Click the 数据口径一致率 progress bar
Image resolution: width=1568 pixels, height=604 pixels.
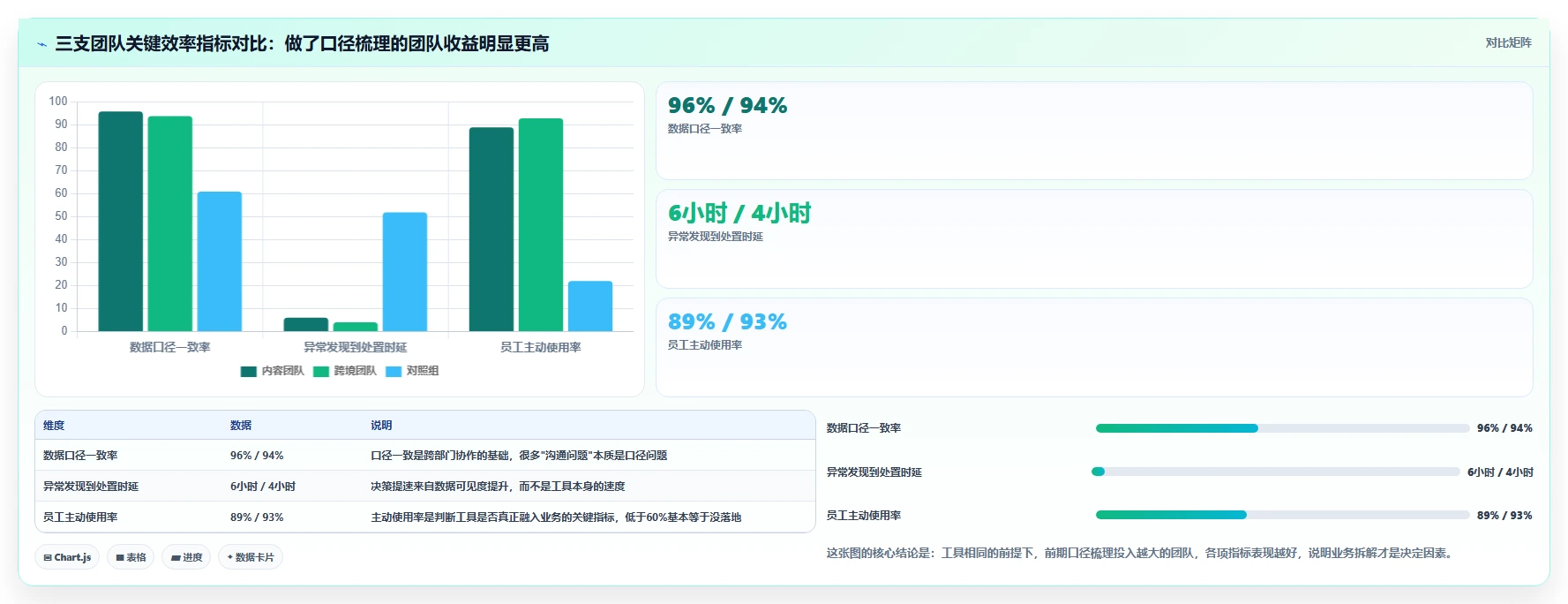pyautogui.click(x=1282, y=428)
